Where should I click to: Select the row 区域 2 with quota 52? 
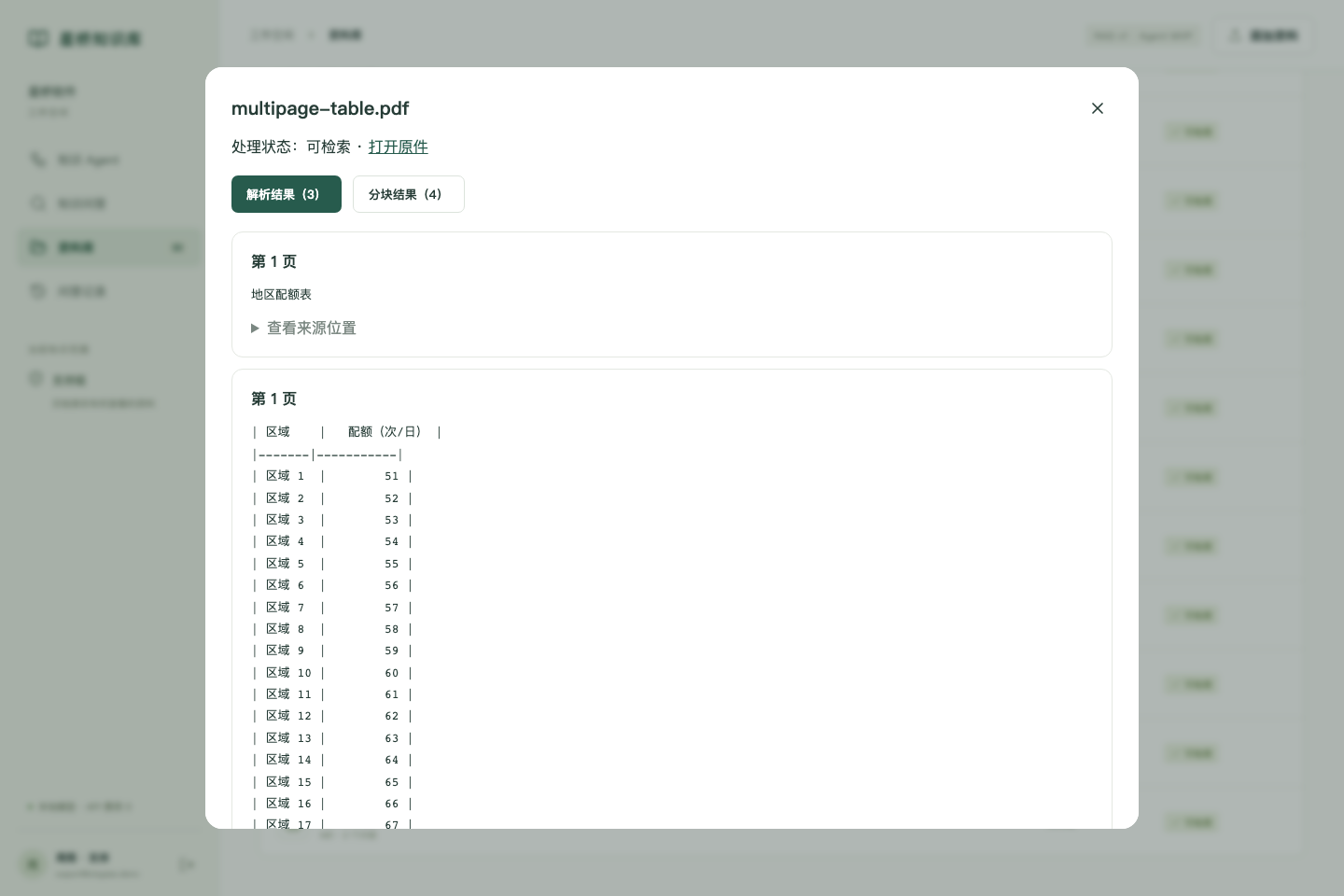tap(332, 498)
